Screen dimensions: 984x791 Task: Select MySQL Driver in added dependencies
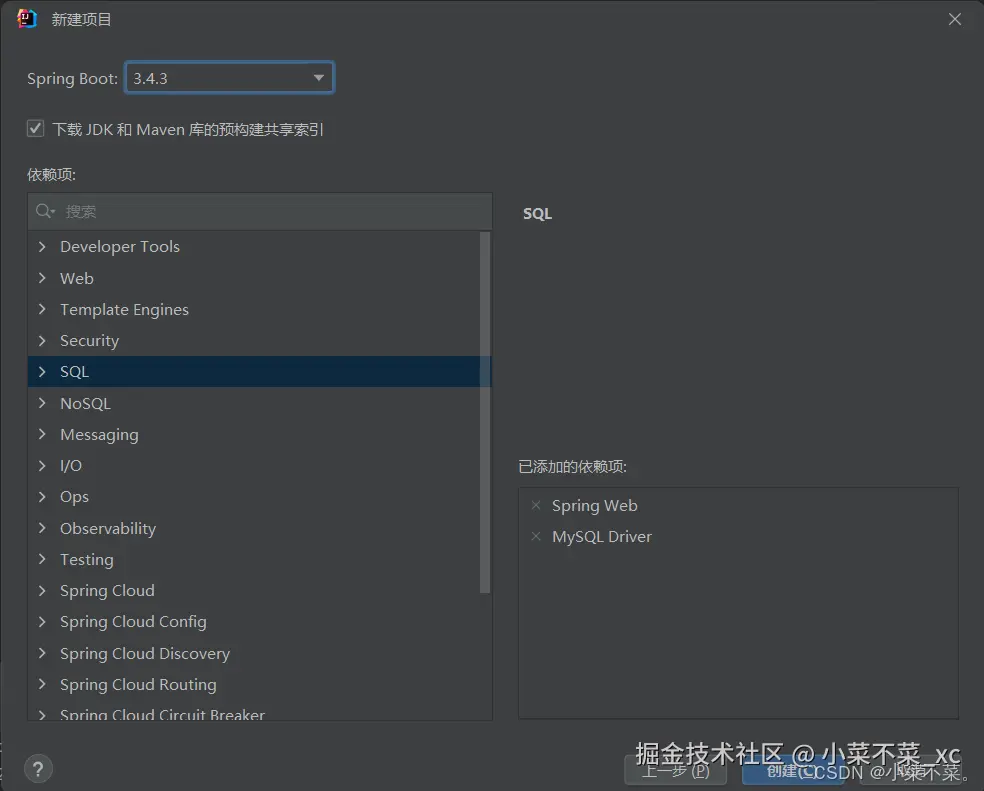(602, 537)
